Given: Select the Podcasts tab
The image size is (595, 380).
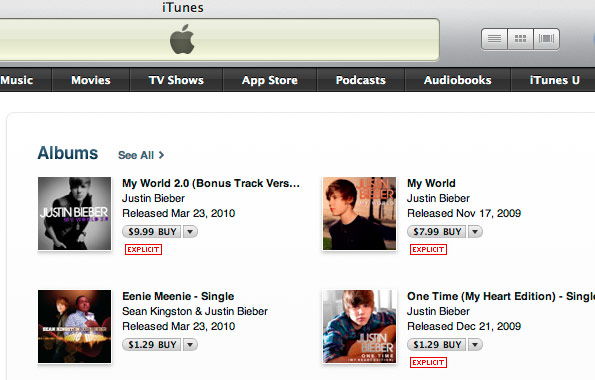Looking at the screenshot, I should pos(360,80).
